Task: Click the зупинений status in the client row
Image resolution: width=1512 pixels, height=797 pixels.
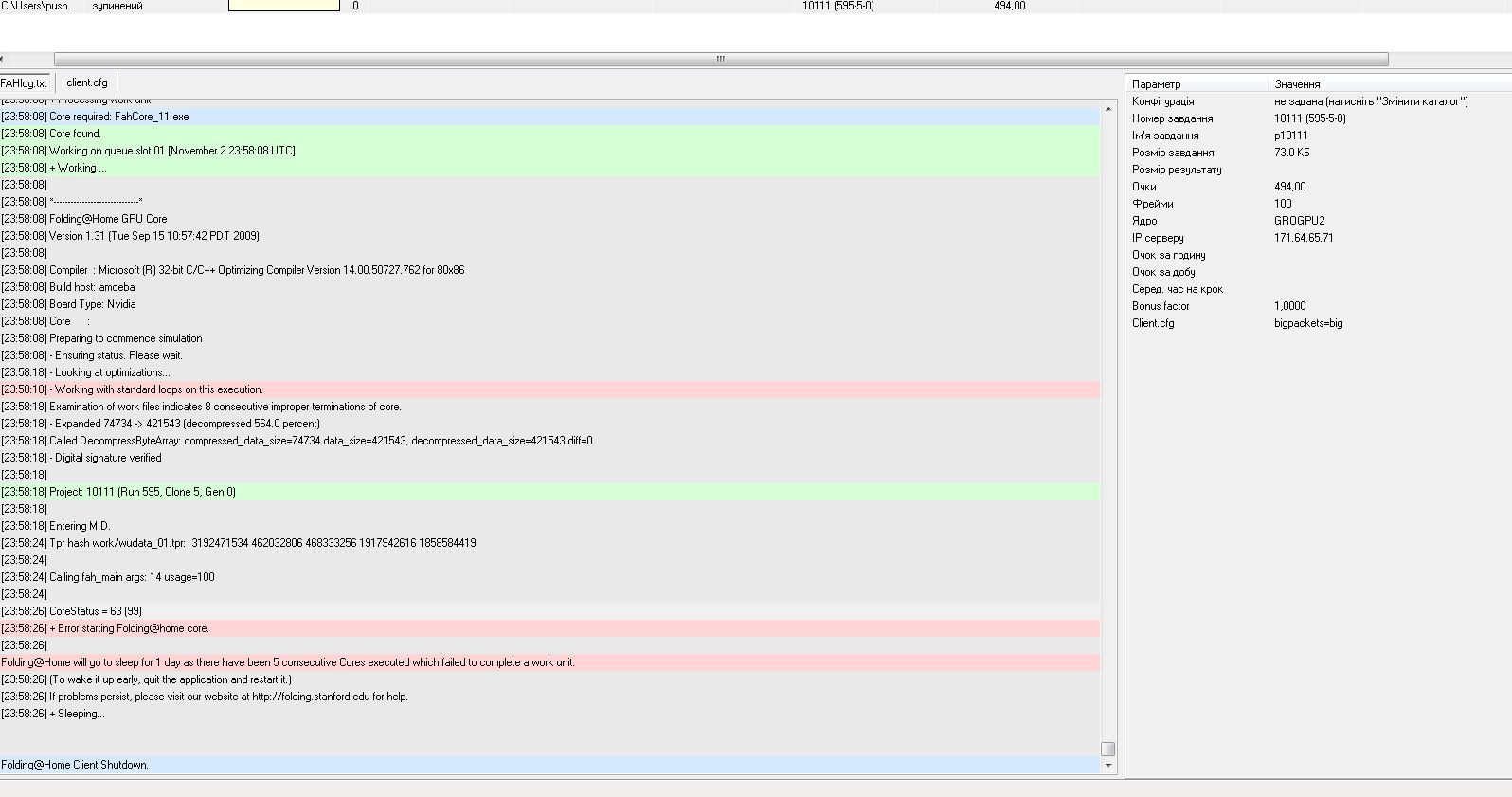Action: click(x=117, y=6)
